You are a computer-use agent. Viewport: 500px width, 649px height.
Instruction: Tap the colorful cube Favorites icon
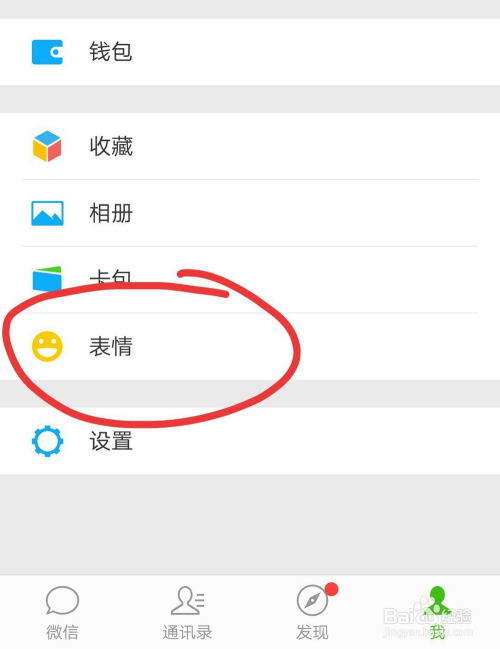click(x=47, y=146)
